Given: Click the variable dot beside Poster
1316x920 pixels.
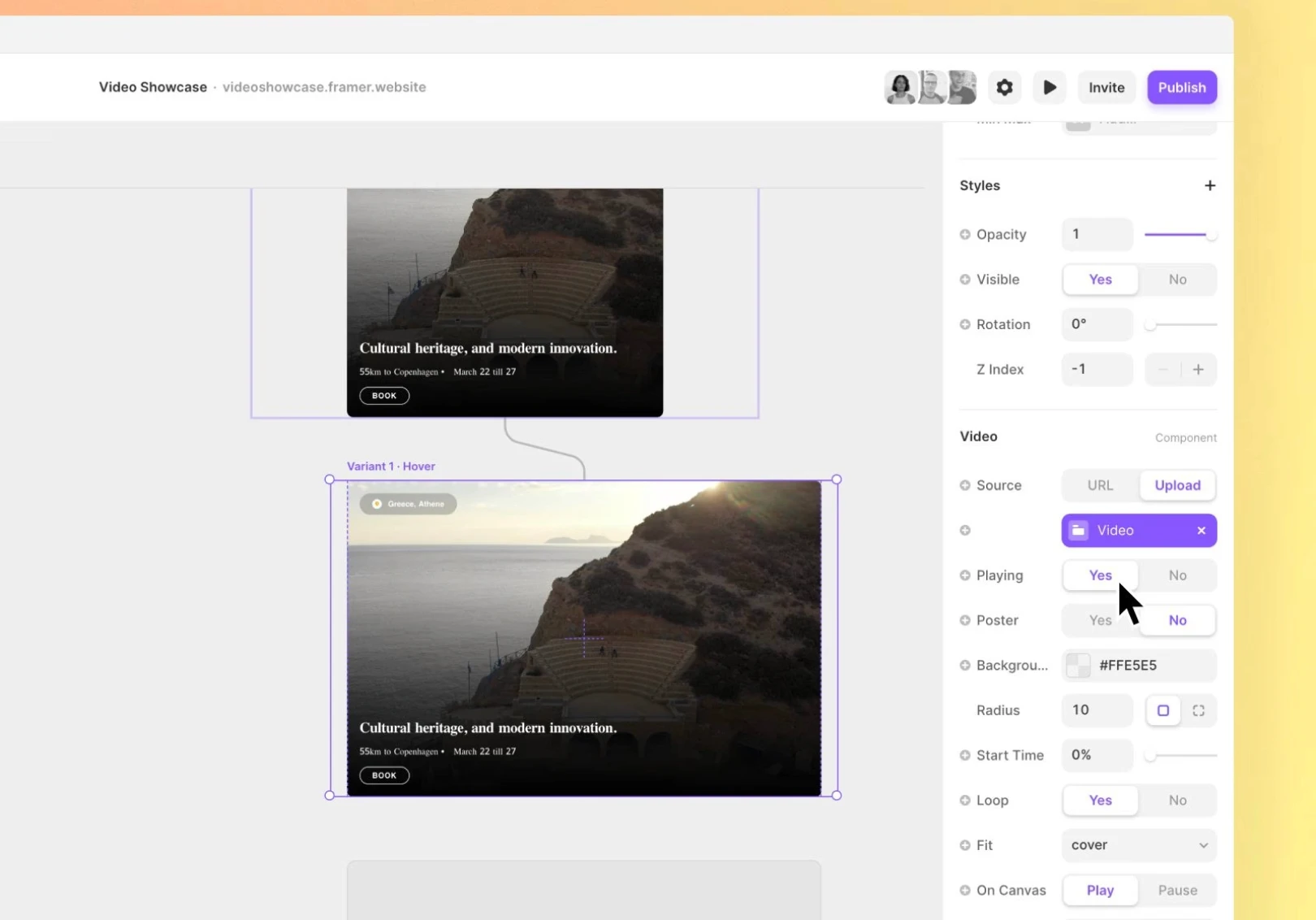Looking at the screenshot, I should (x=965, y=620).
